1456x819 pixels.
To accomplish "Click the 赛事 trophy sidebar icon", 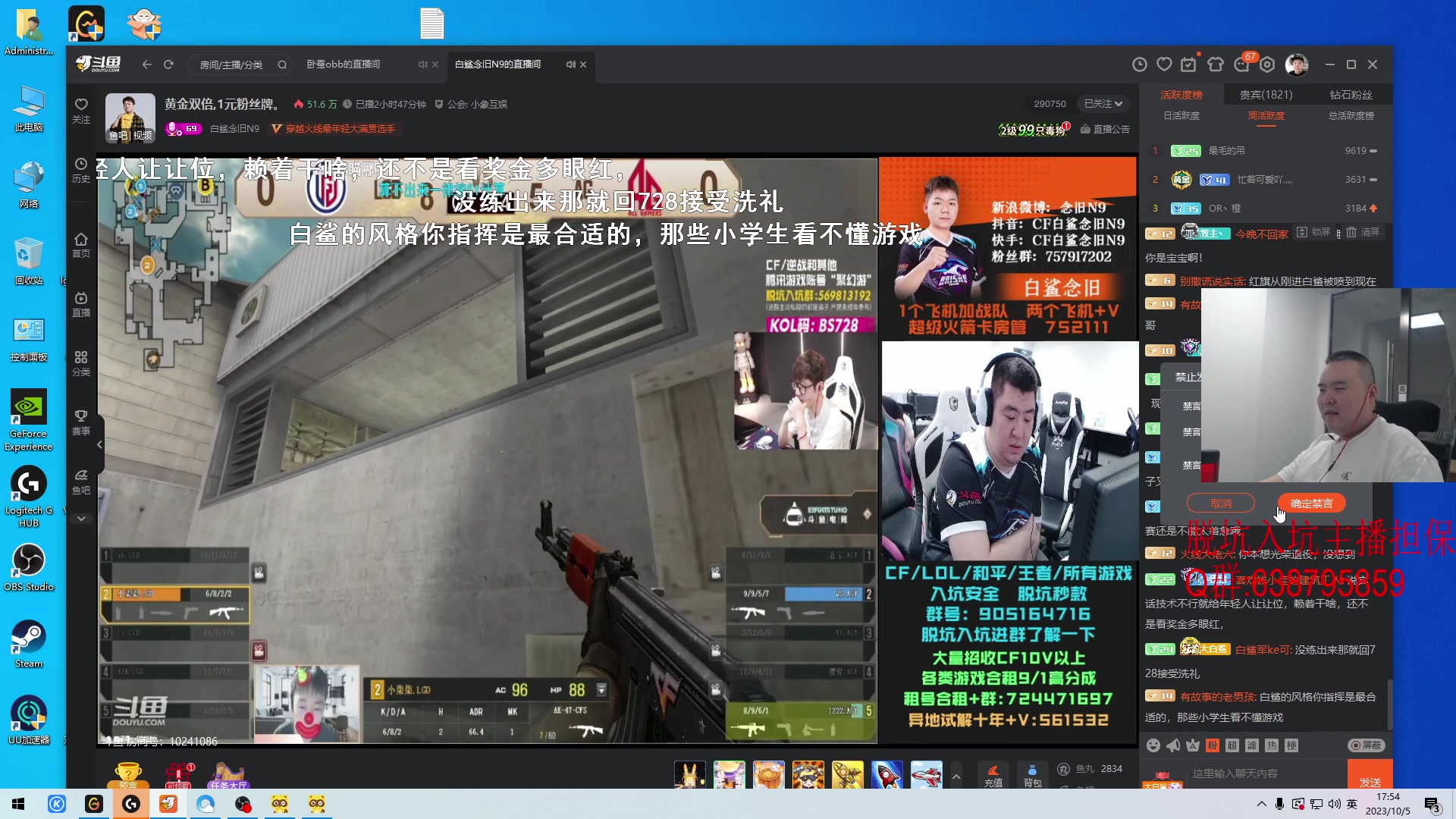I will [81, 422].
